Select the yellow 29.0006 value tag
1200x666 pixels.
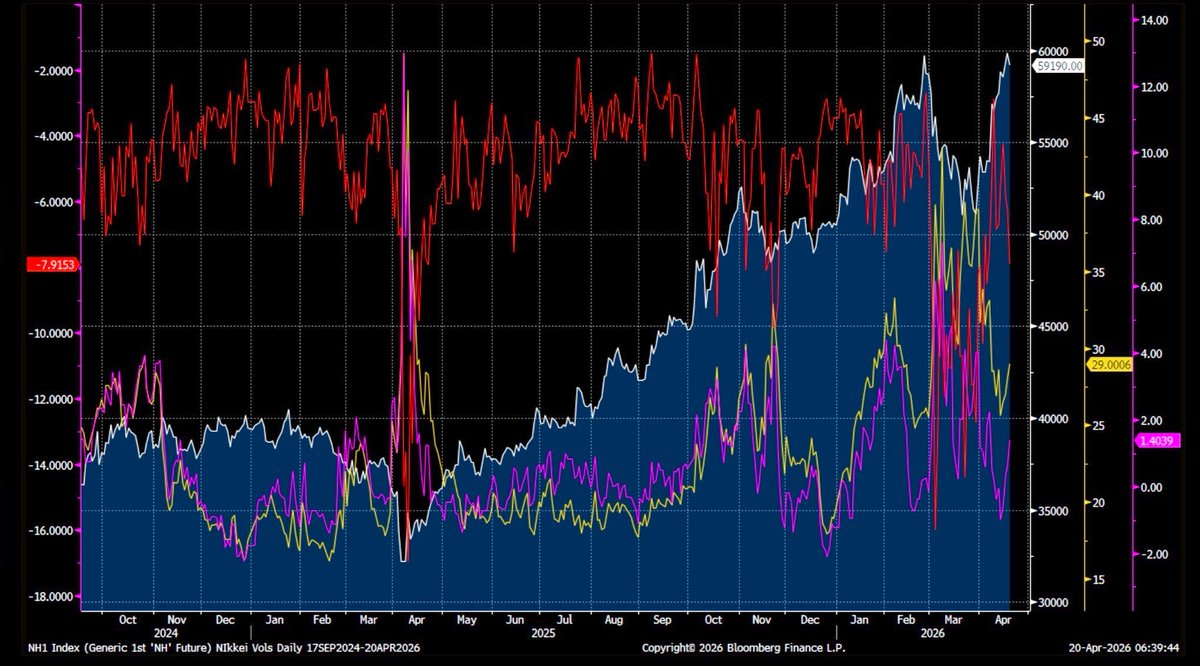1109,365
